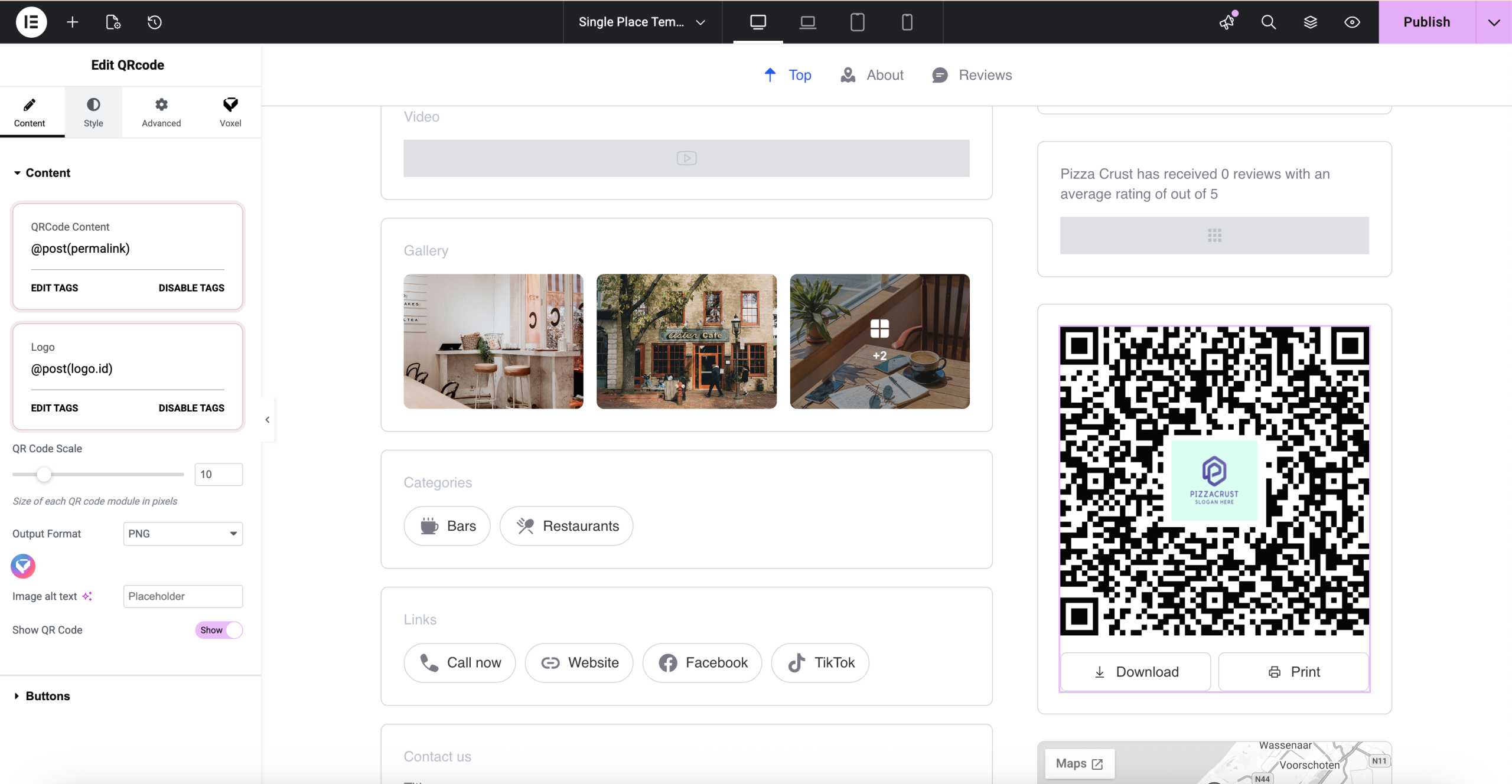Switch to mobile device view icon
Screen dimensions: 1512x784
(x=907, y=22)
